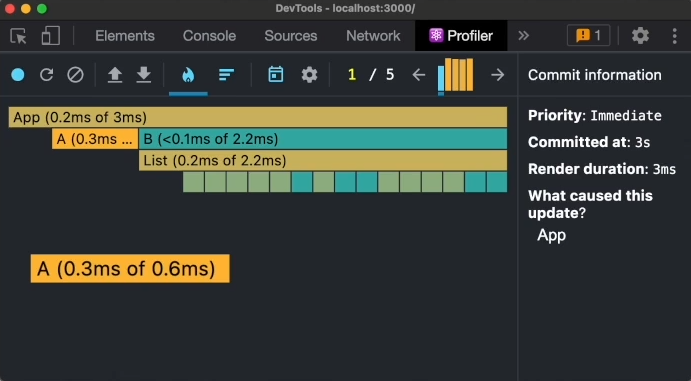The width and height of the screenshot is (691, 381).
Task: Start profiling with the record button
Action: tap(18, 75)
